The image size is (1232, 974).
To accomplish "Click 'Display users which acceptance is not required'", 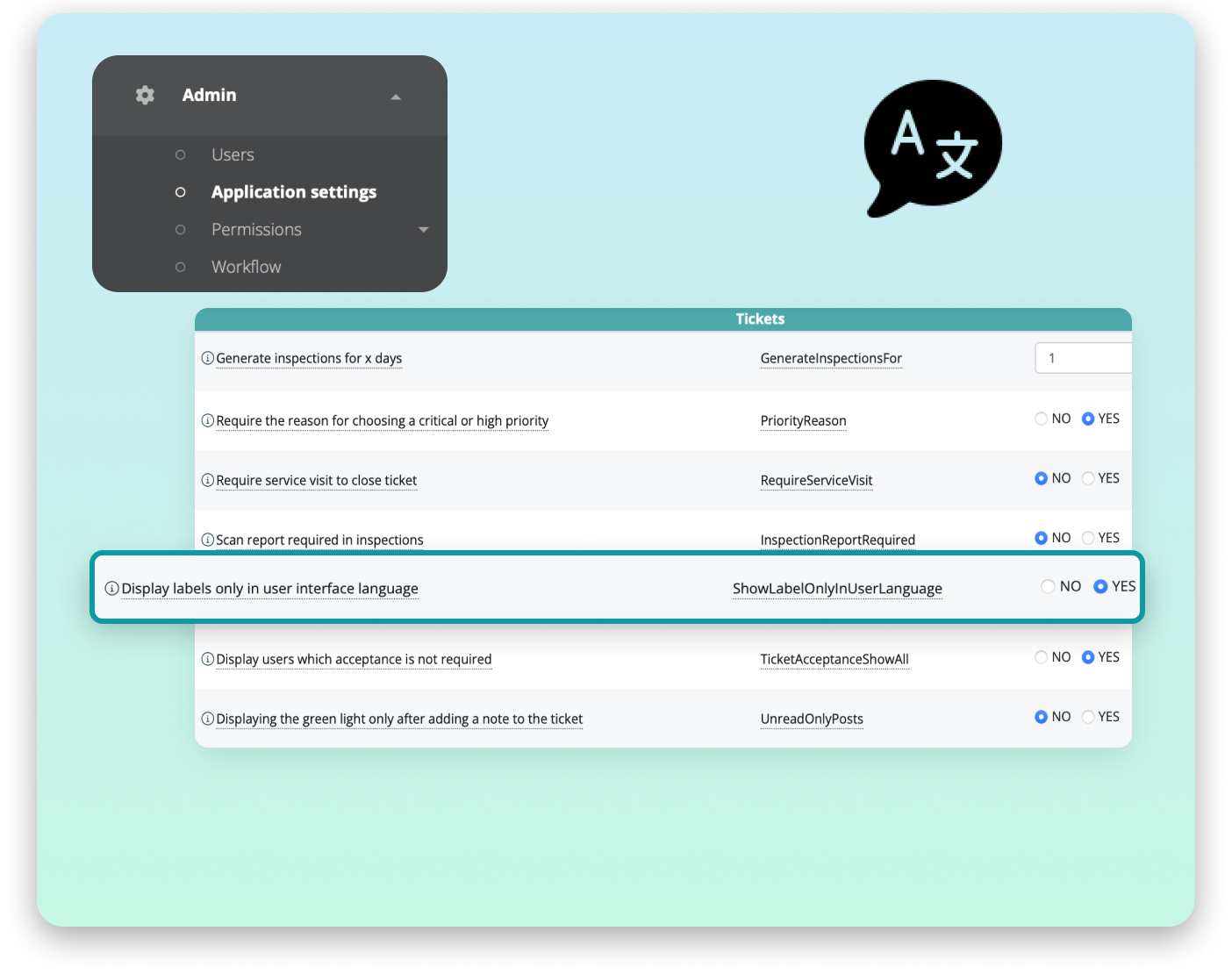I will pos(354,659).
